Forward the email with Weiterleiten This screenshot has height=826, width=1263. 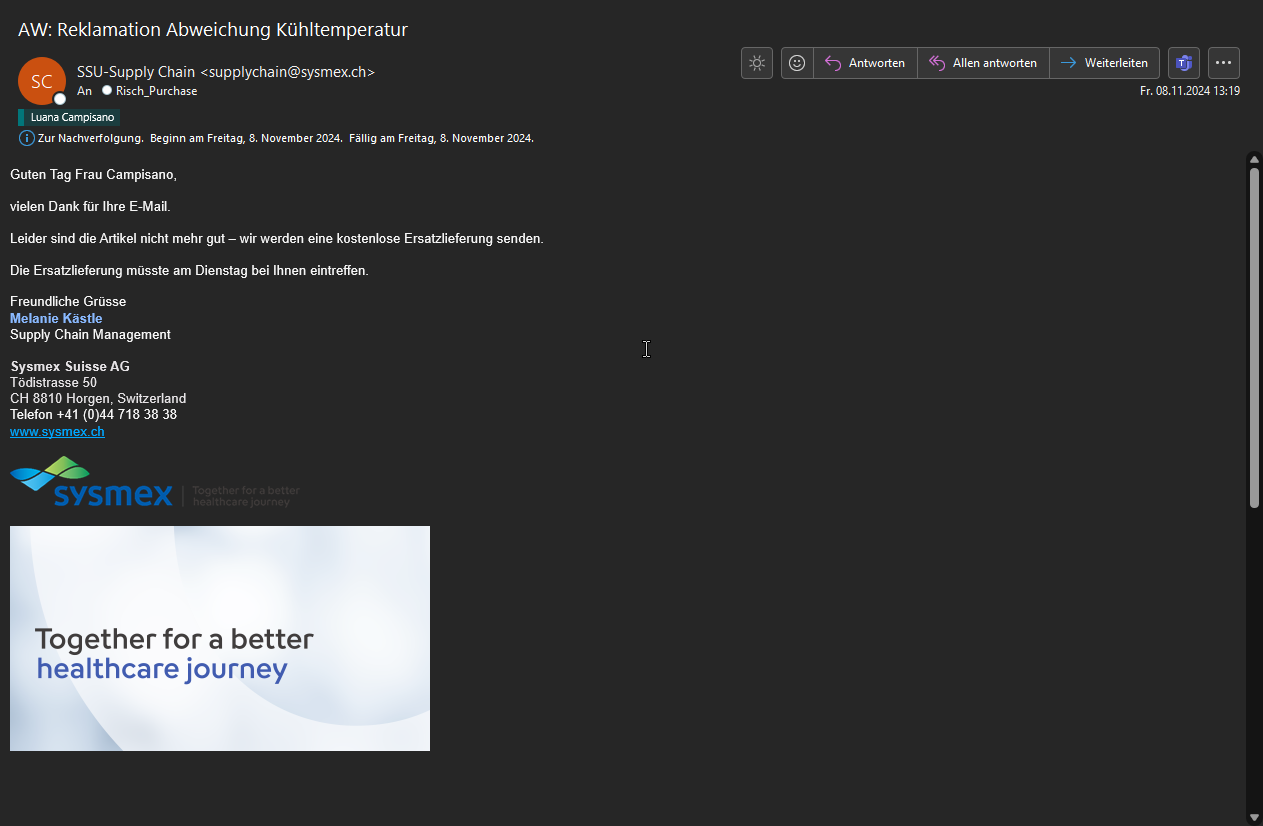(x=1105, y=63)
